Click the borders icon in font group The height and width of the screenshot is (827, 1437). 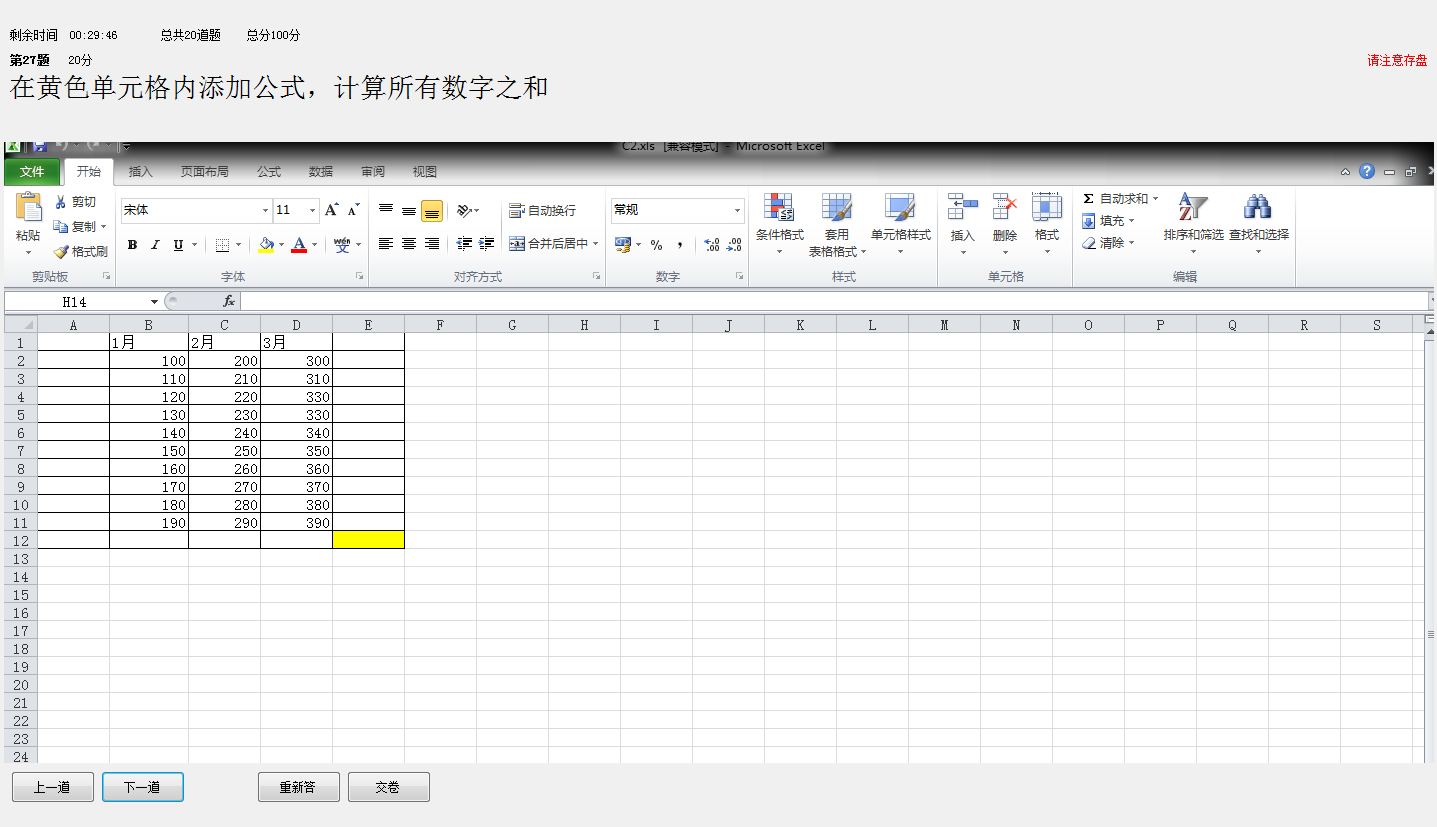coord(222,245)
